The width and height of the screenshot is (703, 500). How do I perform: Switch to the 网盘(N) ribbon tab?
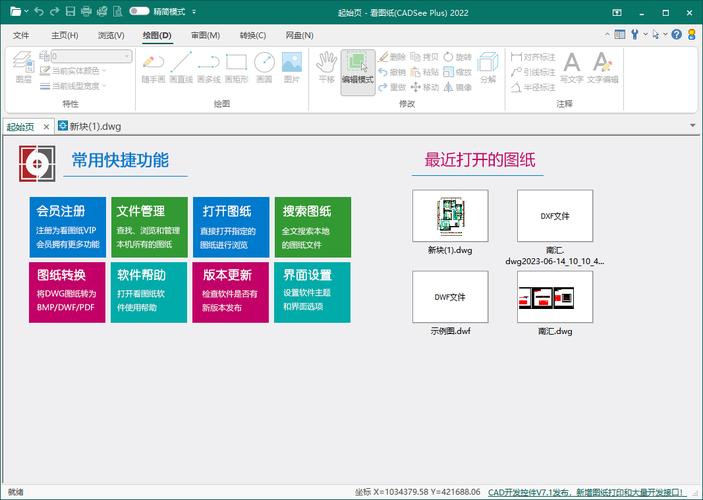pyautogui.click(x=299, y=35)
